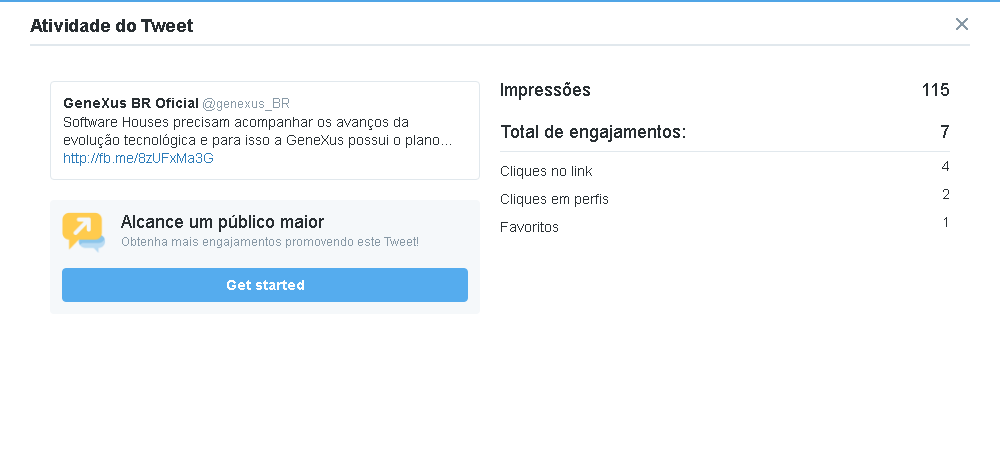Select the profile clicks count 2
This screenshot has width=1000, height=454.
[x=946, y=194]
